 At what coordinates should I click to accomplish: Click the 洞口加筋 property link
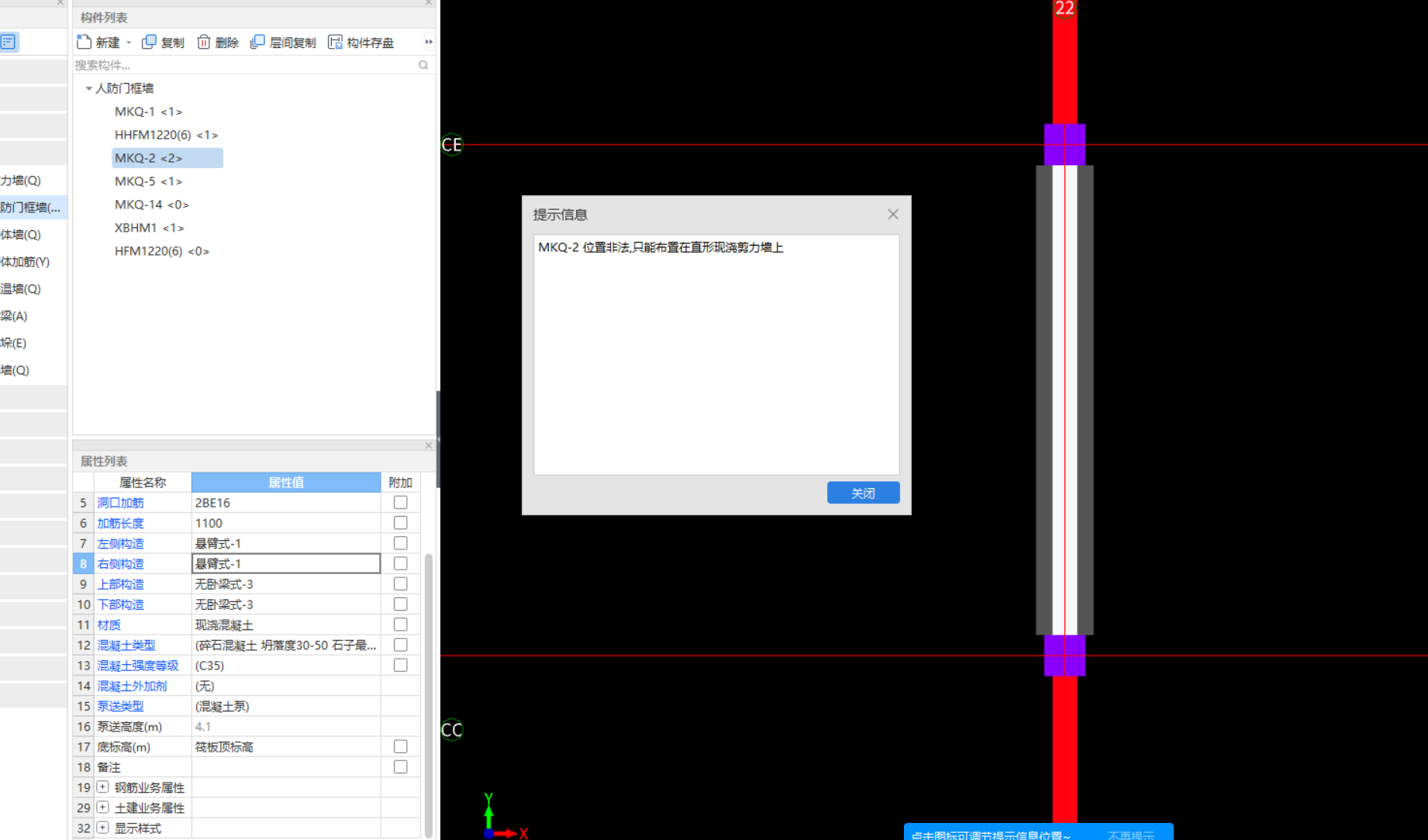click(120, 503)
